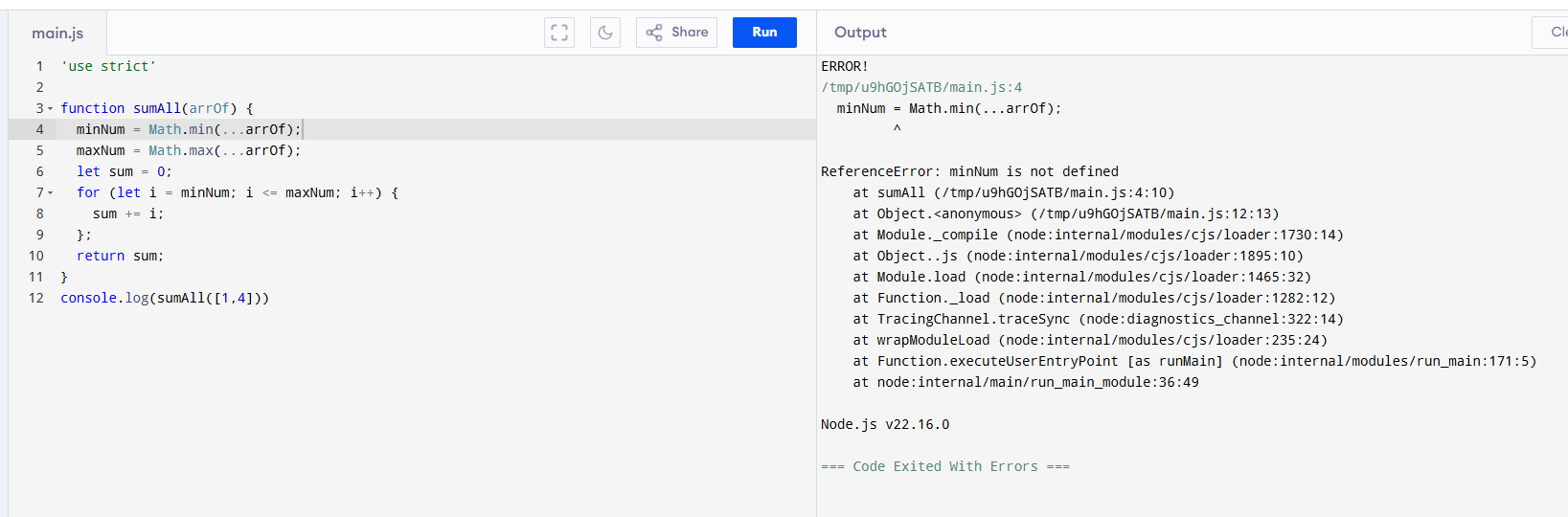The image size is (1568, 517).
Task: Place cursor on the console.log line
Action: pos(165,299)
